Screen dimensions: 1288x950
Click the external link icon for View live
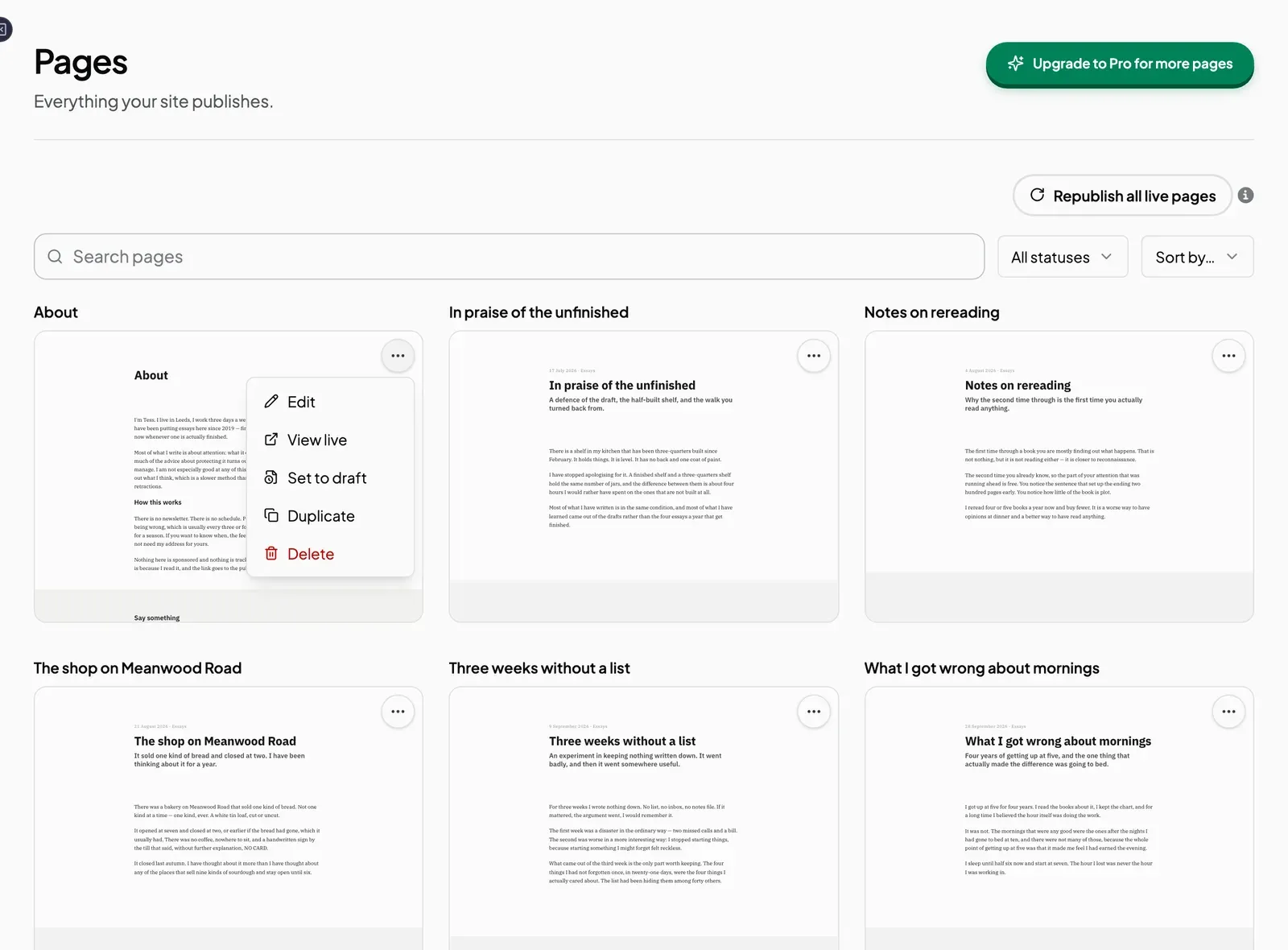[271, 440]
